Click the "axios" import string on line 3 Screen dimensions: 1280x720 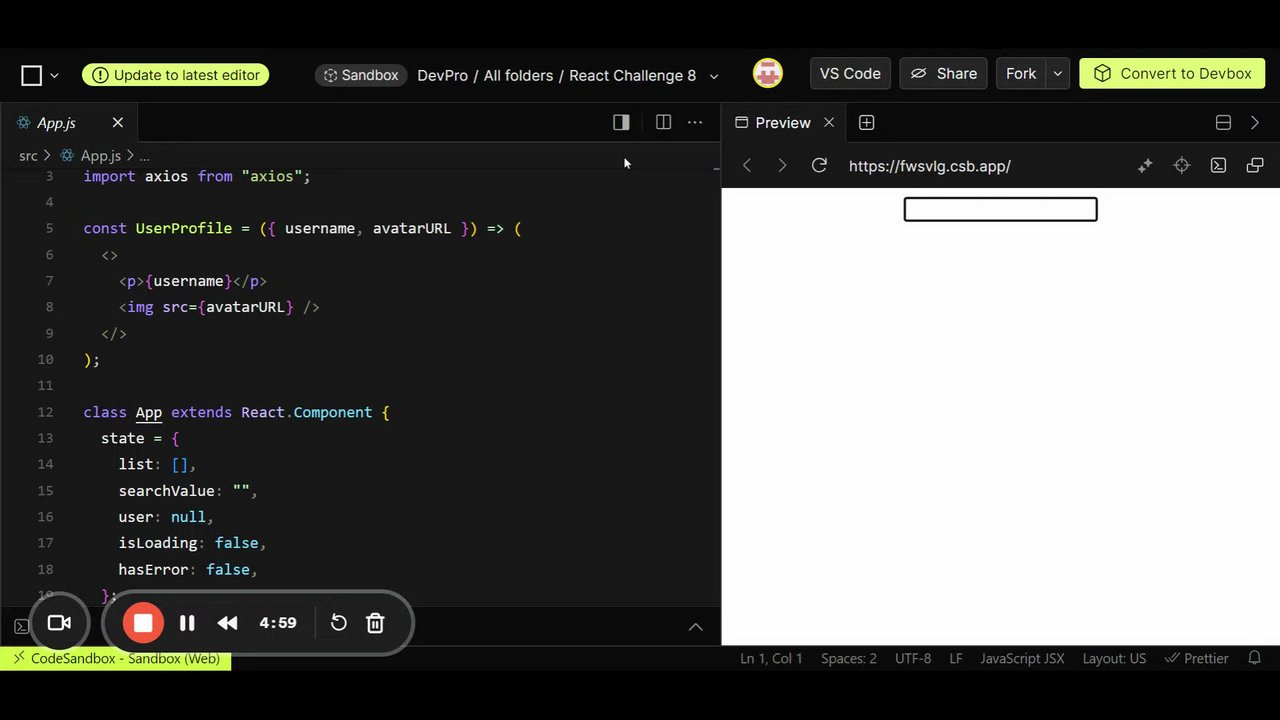point(271,176)
